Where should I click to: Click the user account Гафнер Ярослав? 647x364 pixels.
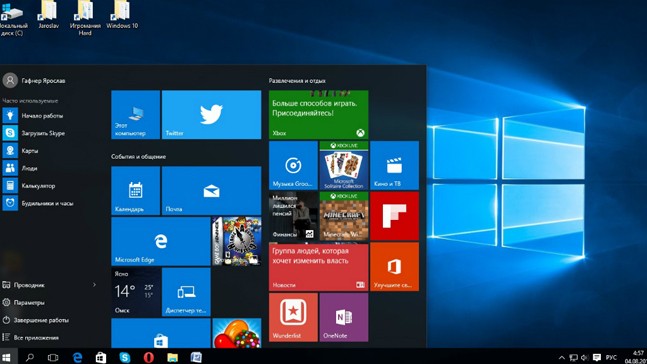pos(34,80)
